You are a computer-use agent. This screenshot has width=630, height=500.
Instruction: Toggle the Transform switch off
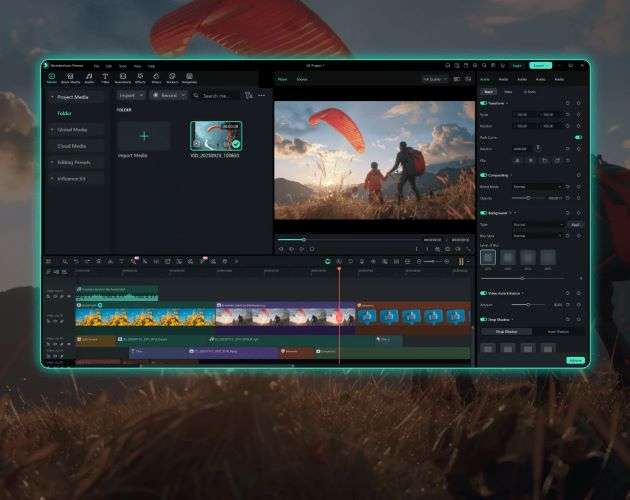pyautogui.click(x=483, y=103)
